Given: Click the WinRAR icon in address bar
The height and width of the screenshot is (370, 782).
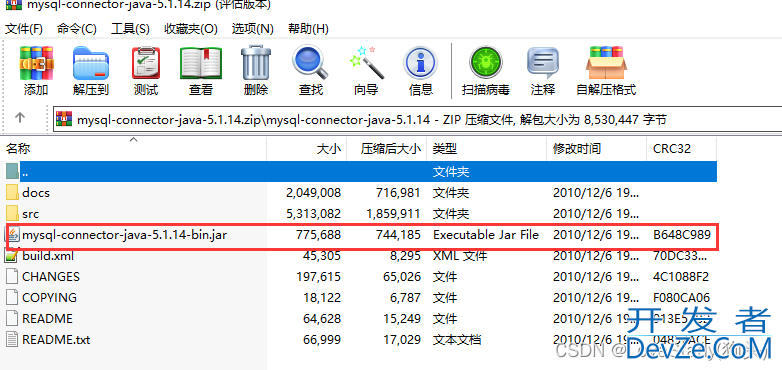Looking at the screenshot, I should point(64,119).
